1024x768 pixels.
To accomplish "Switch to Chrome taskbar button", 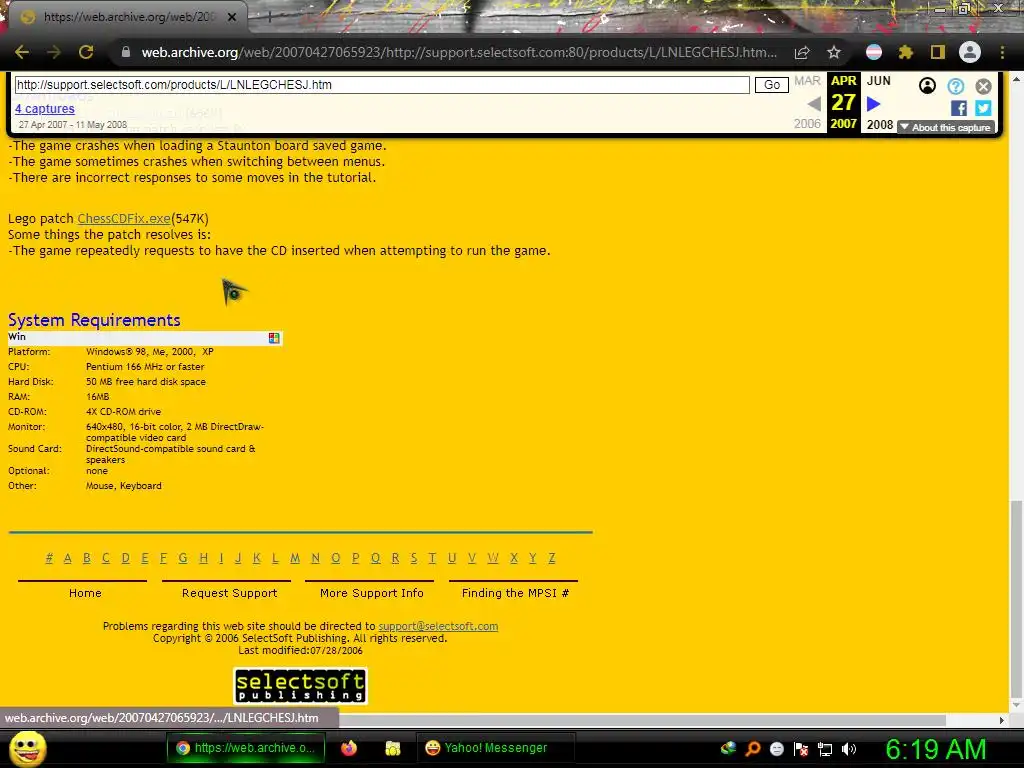I will 246,748.
